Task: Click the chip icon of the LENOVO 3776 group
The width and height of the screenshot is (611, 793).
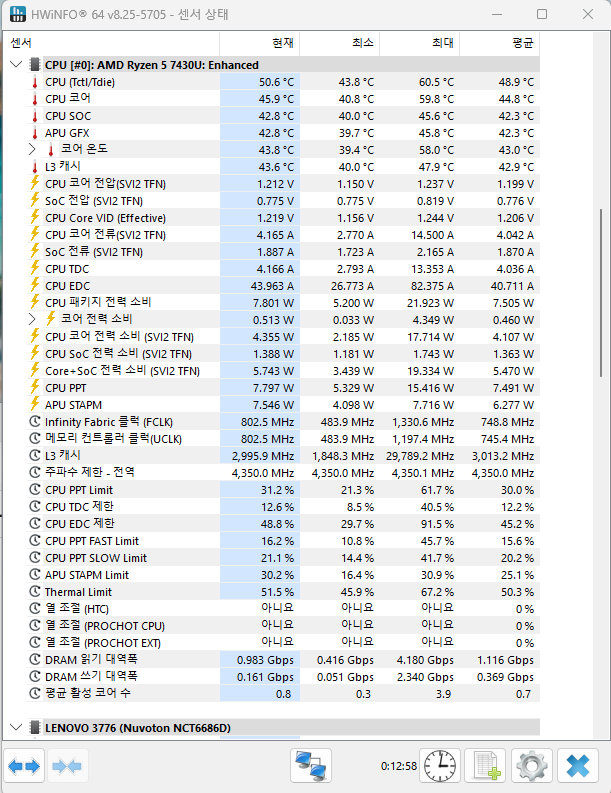Action: pos(34,727)
